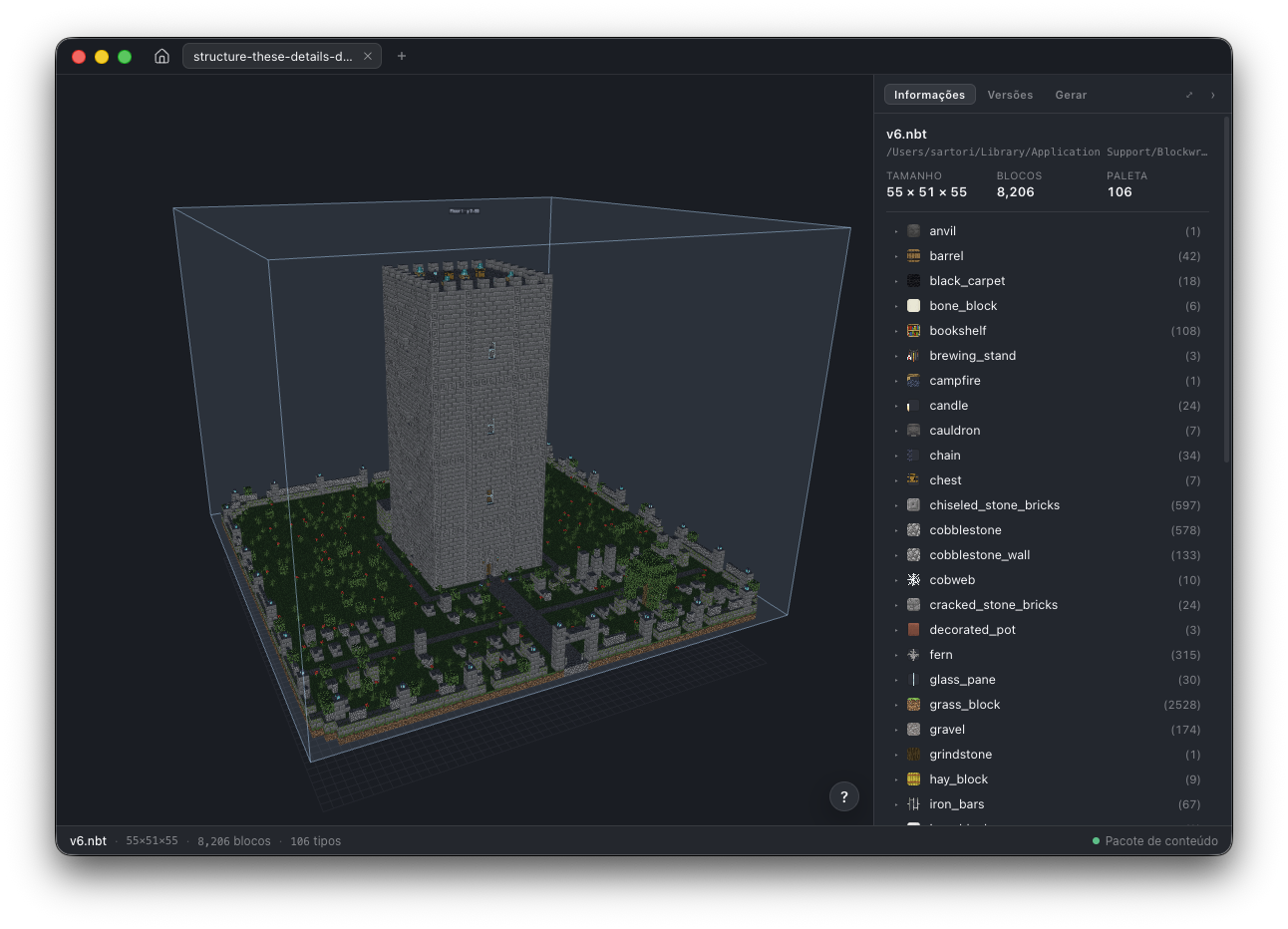Select the bone_block color swatch
1288x929 pixels.
(x=913, y=306)
